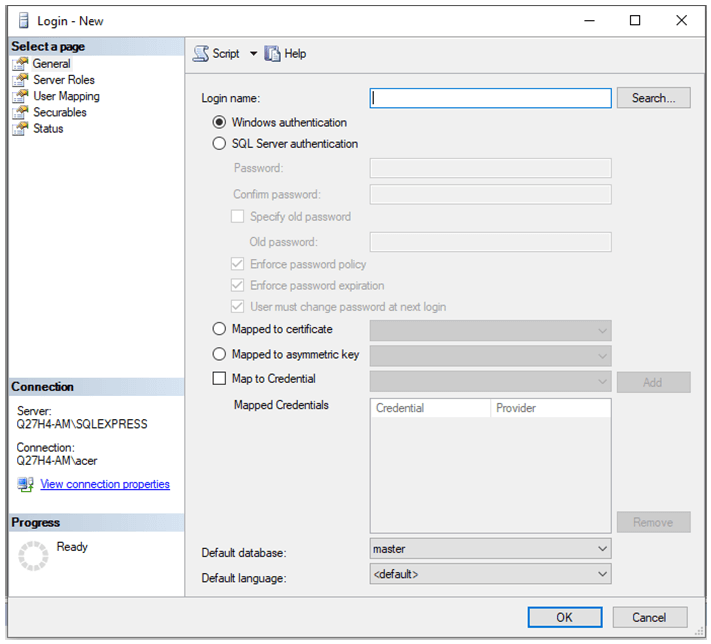The width and height of the screenshot is (711, 644).
Task: Choose Mapped to certificate option
Action: tap(220, 329)
